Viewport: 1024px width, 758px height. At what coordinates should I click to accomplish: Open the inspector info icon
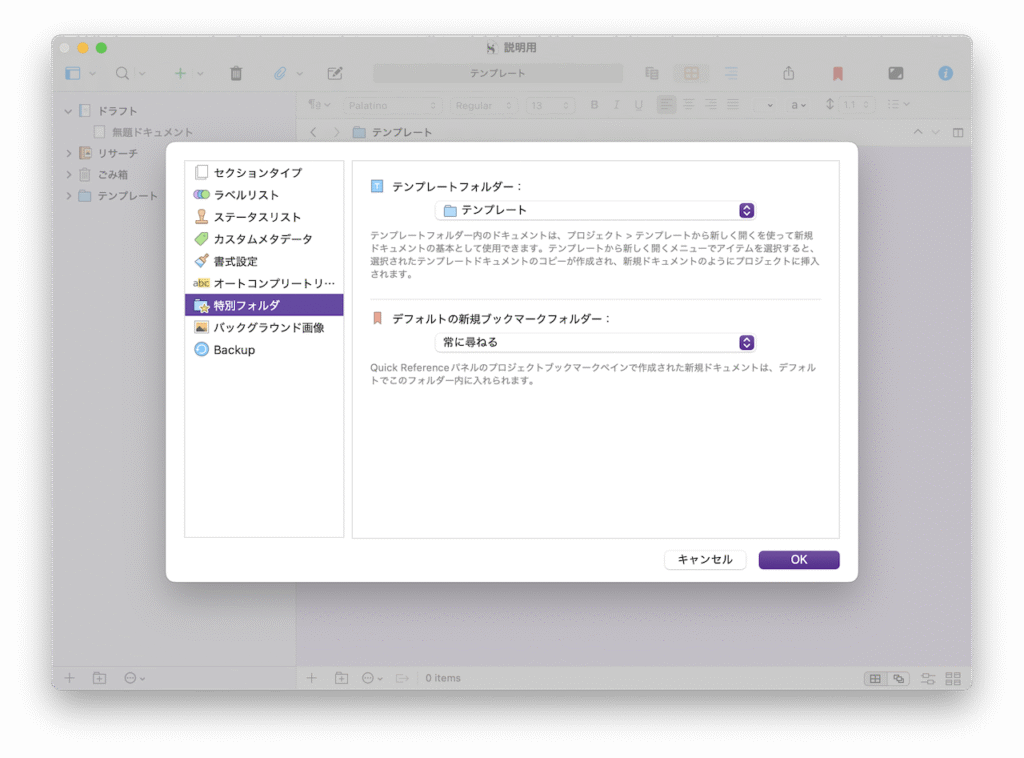(946, 73)
